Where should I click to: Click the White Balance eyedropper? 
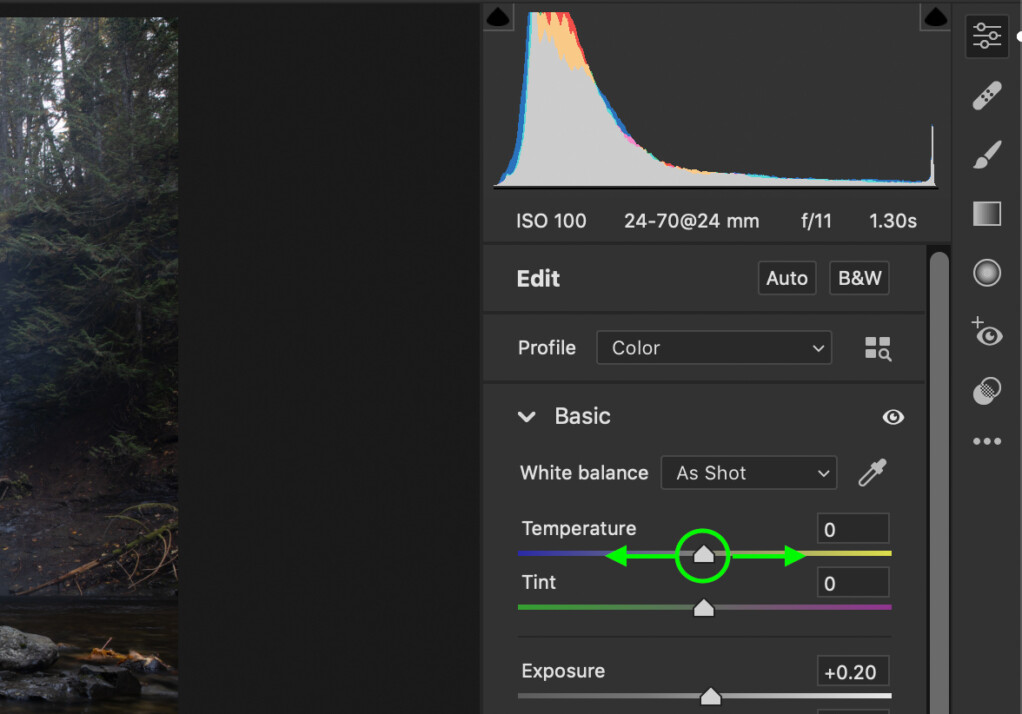[871, 472]
